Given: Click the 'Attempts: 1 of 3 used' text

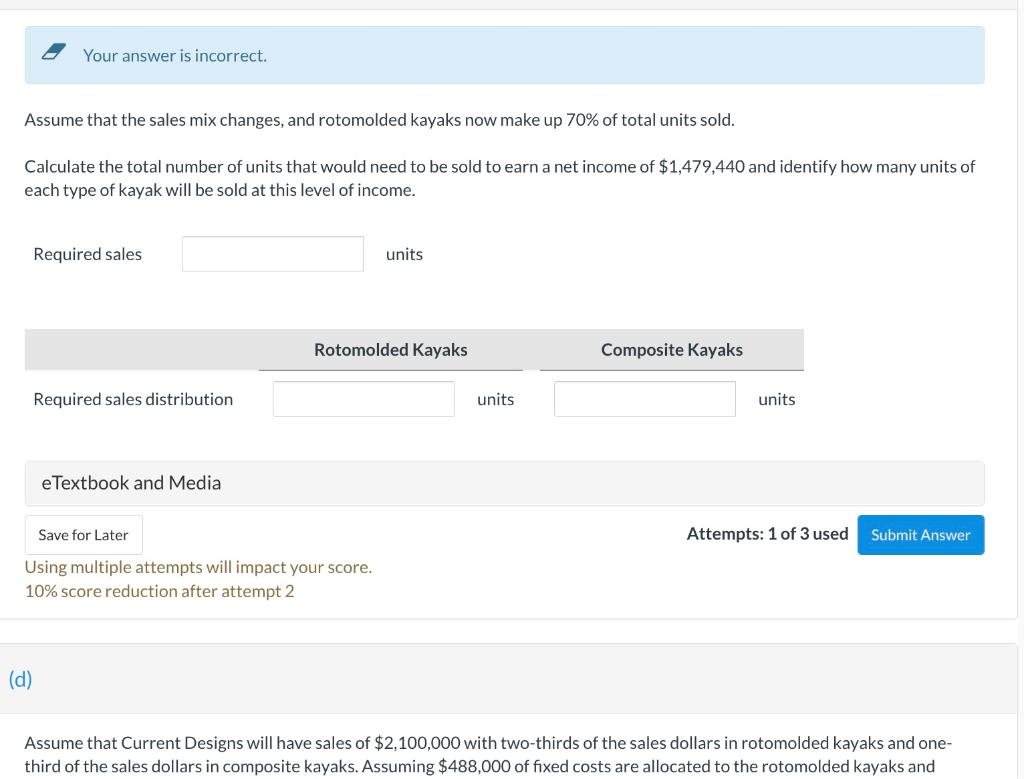Looking at the screenshot, I should pos(767,534).
